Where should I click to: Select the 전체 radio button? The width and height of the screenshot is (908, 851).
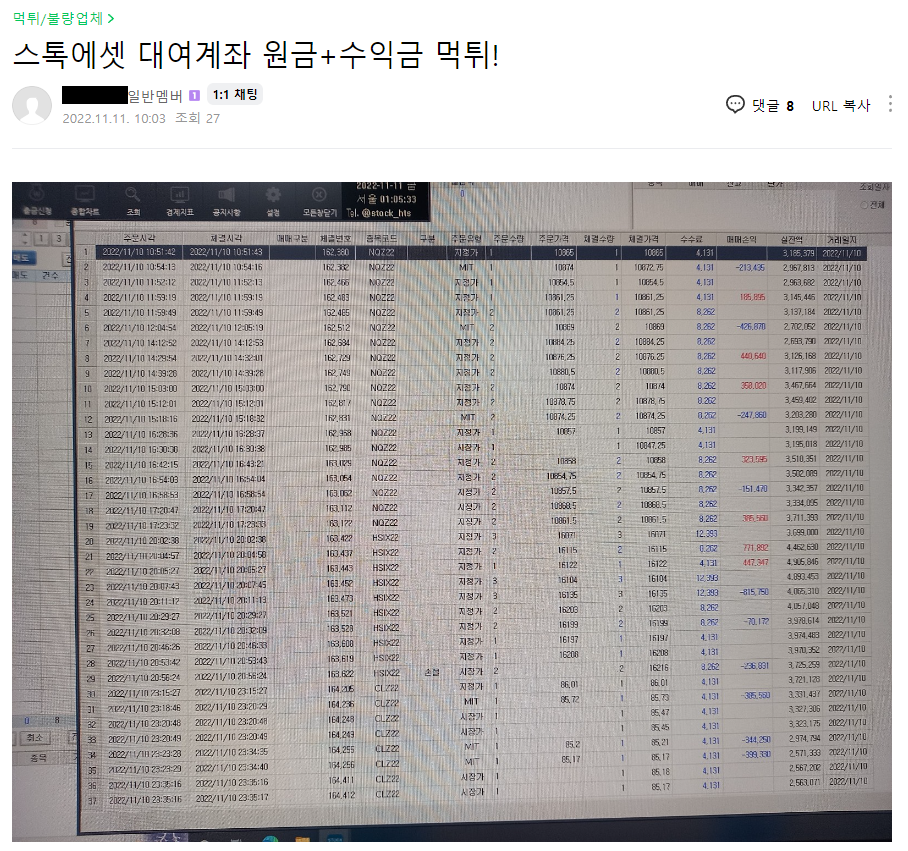[x=865, y=204]
